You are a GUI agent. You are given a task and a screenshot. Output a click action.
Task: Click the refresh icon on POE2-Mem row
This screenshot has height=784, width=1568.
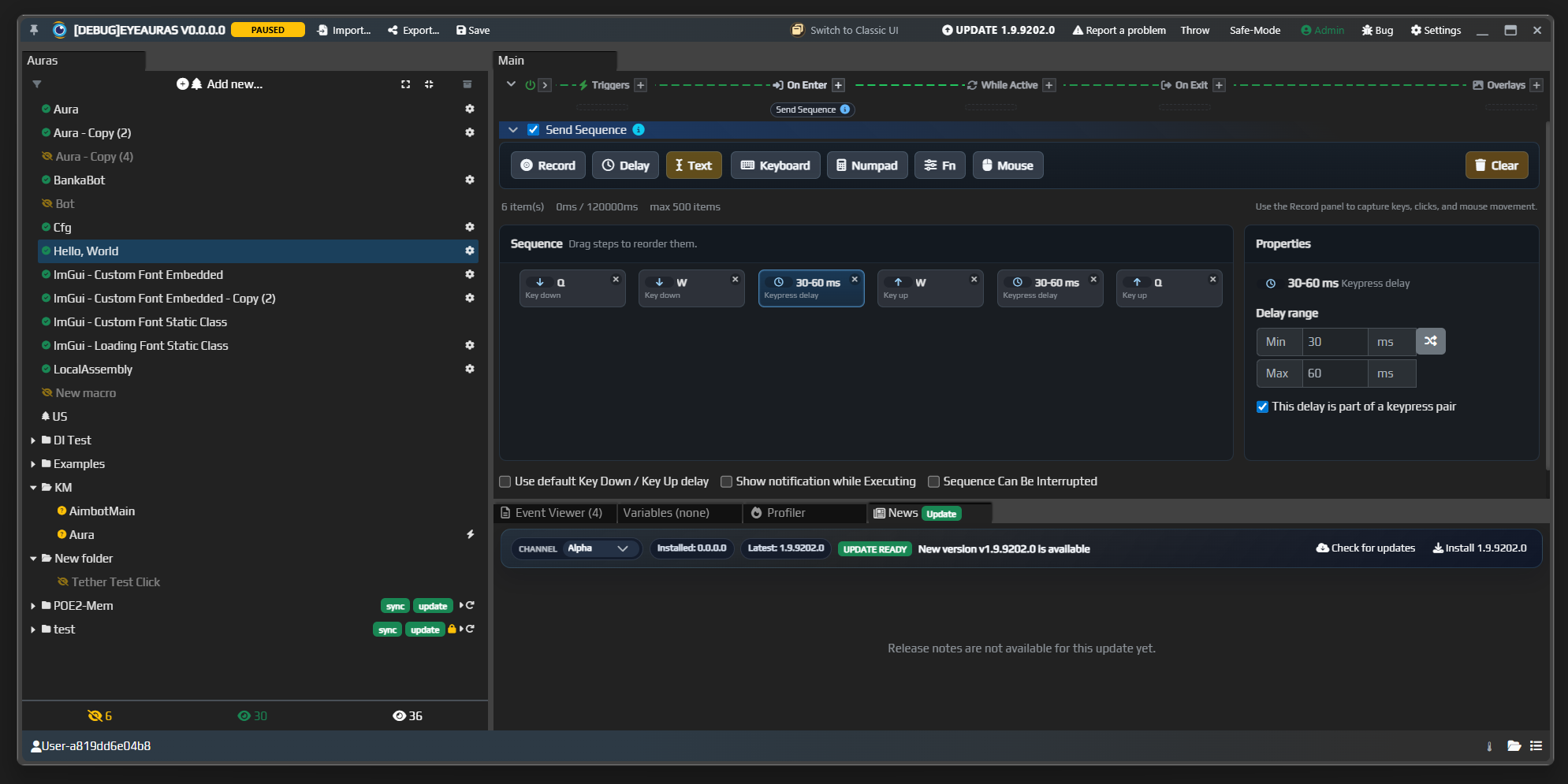(x=471, y=605)
